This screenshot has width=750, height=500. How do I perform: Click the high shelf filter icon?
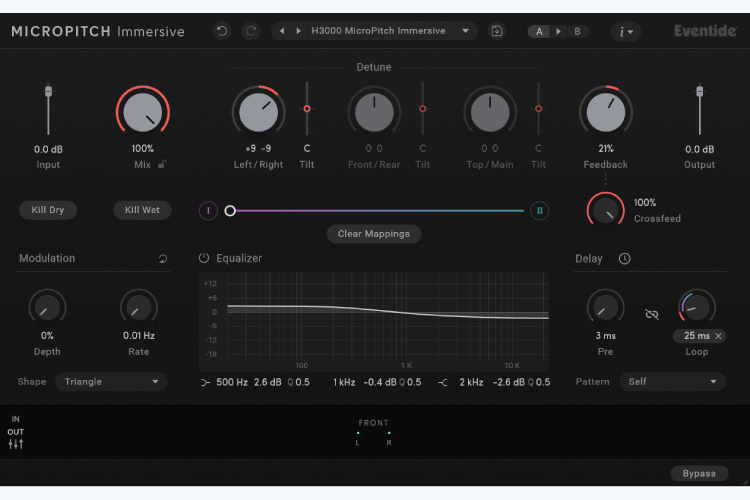[443, 383]
